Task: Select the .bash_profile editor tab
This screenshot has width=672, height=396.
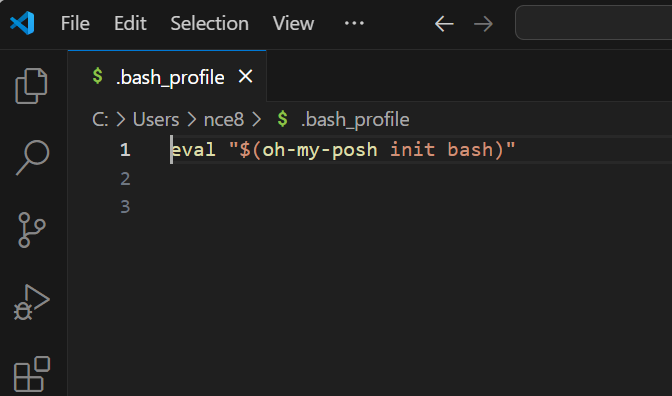Action: (x=167, y=76)
